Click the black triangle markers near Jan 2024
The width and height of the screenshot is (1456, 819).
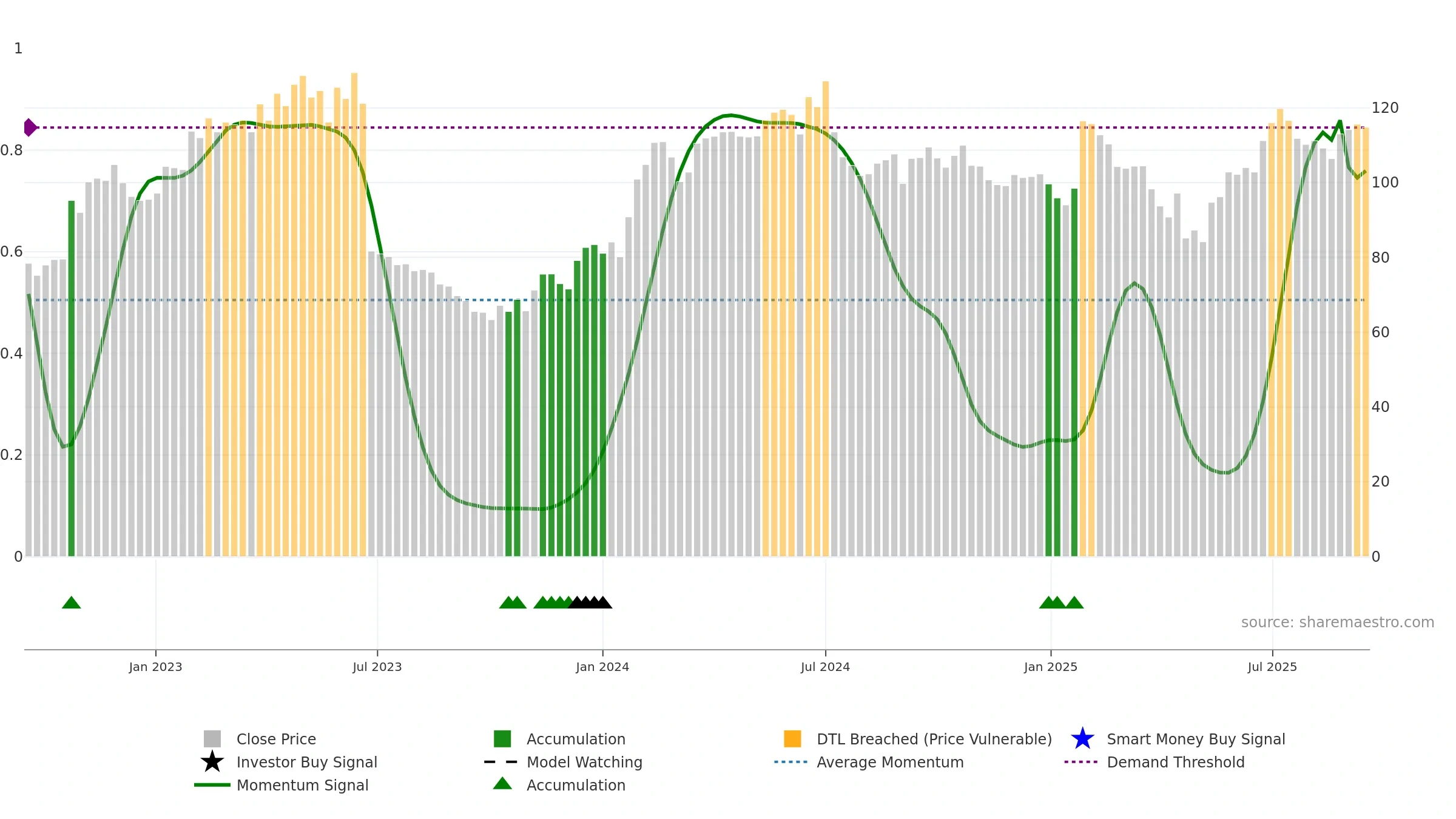[590, 602]
